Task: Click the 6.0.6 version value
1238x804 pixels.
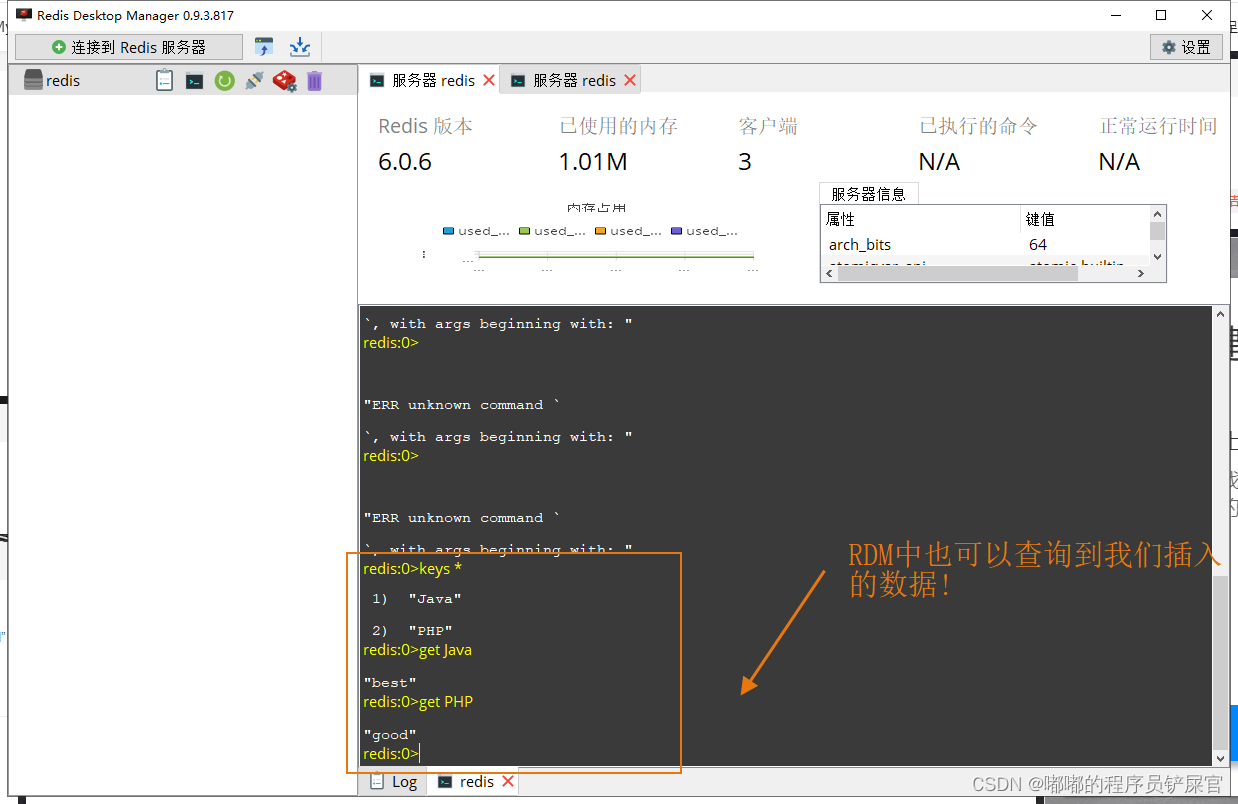Action: pyautogui.click(x=405, y=162)
